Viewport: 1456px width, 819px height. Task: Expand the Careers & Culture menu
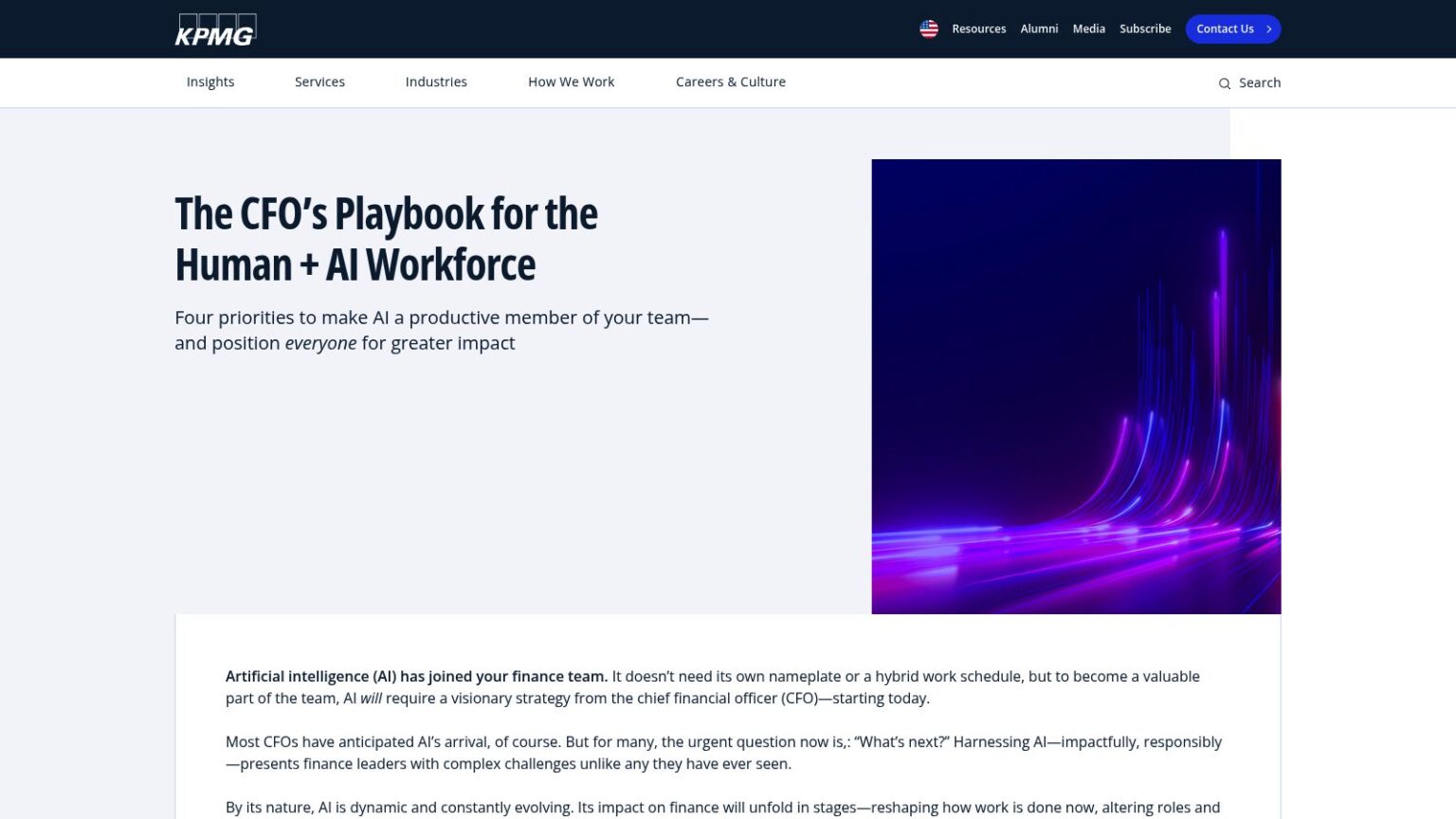tap(731, 82)
